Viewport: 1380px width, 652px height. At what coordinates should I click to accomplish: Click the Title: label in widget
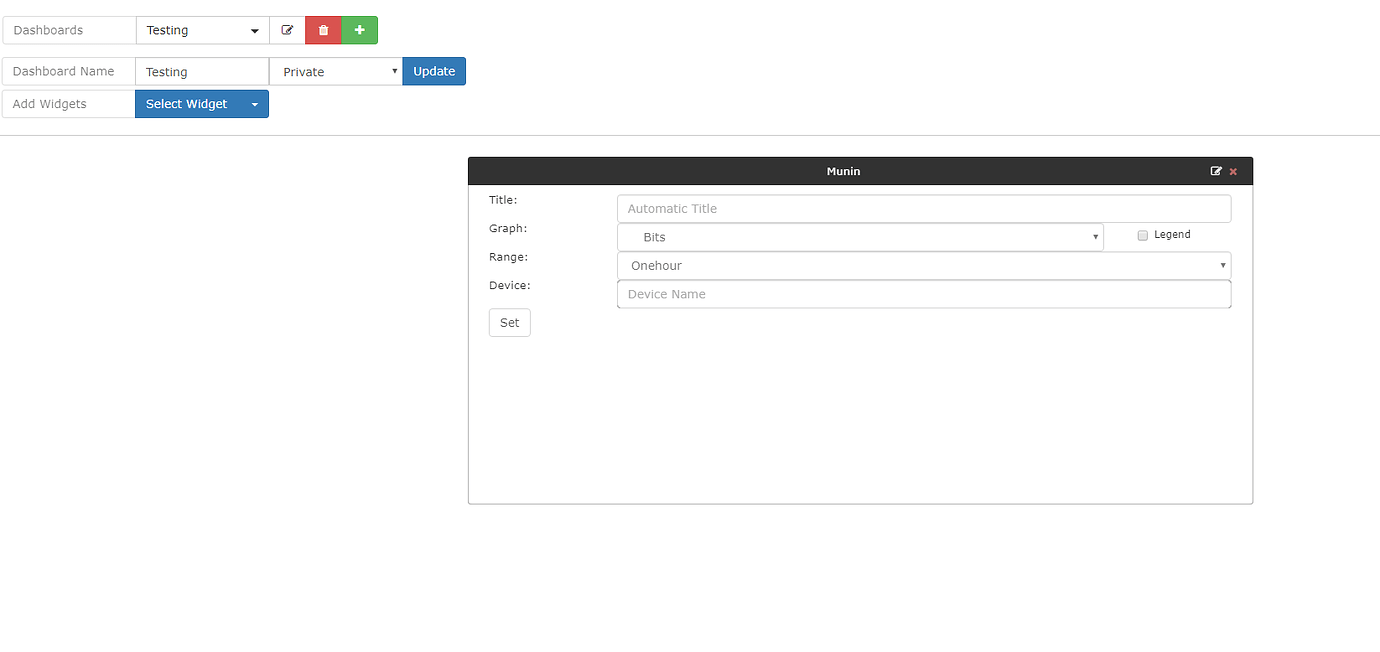point(503,200)
